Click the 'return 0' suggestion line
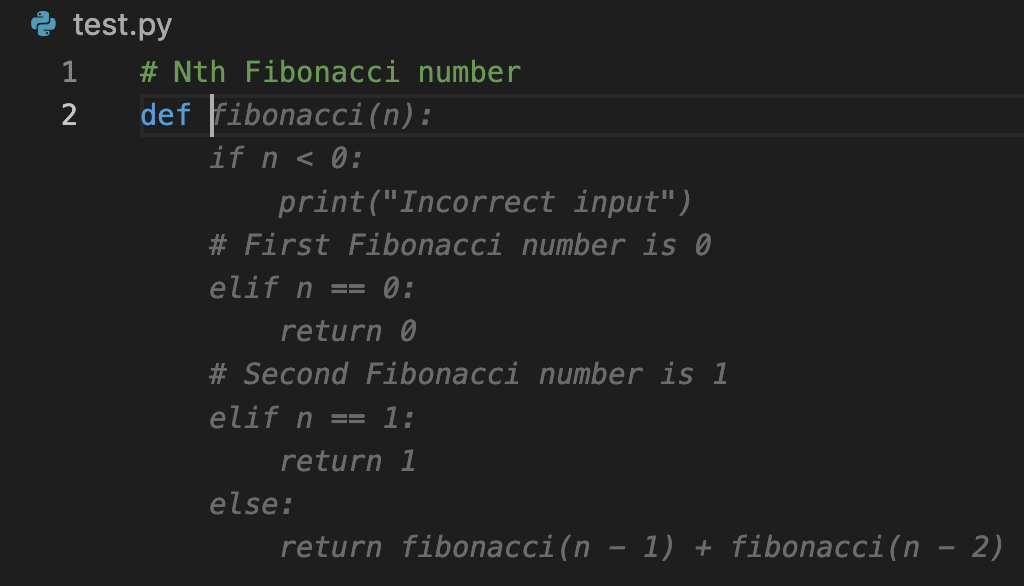Image resolution: width=1024 pixels, height=586 pixels. 347,331
